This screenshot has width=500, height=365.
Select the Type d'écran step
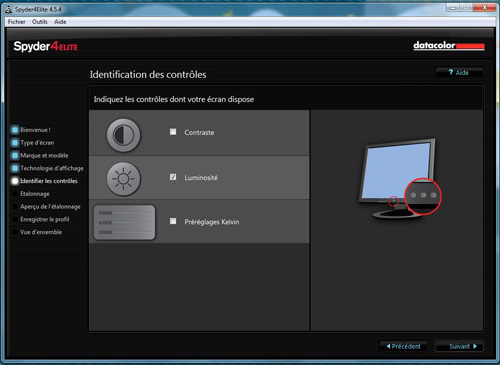37,143
